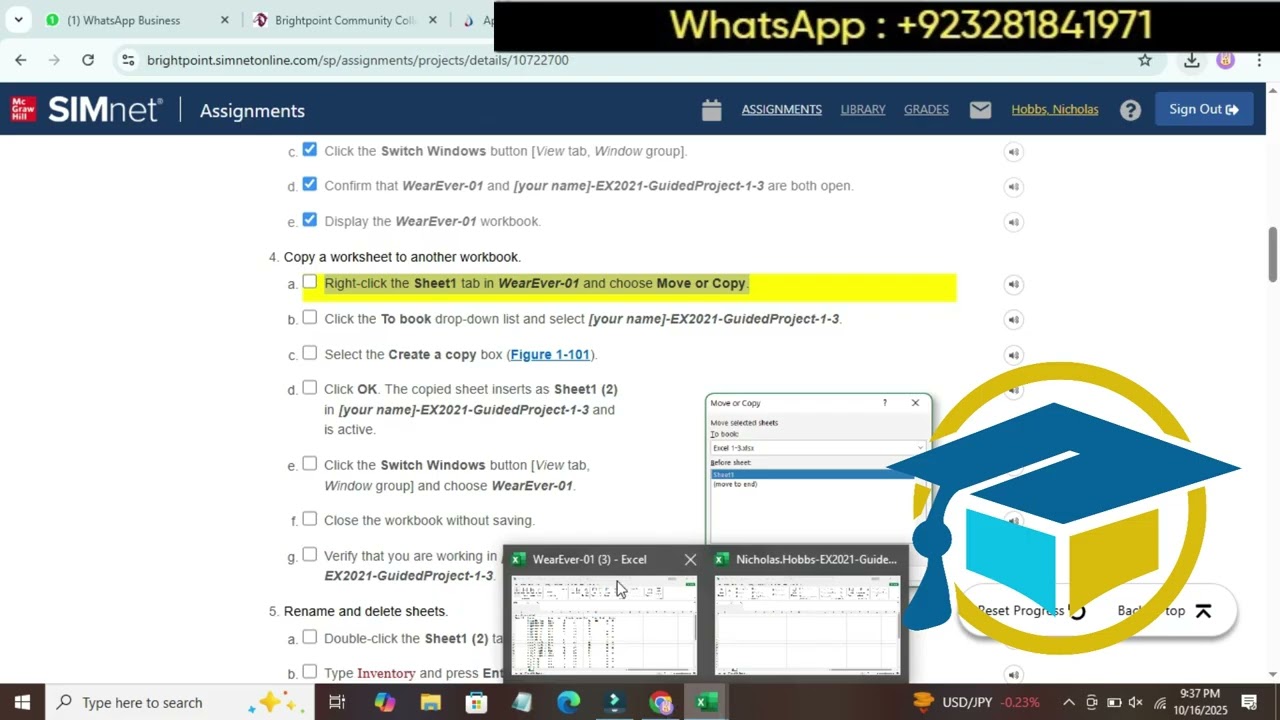The width and height of the screenshot is (1280, 720).
Task: Play audio for To book drop-down step
Action: pyautogui.click(x=1013, y=320)
